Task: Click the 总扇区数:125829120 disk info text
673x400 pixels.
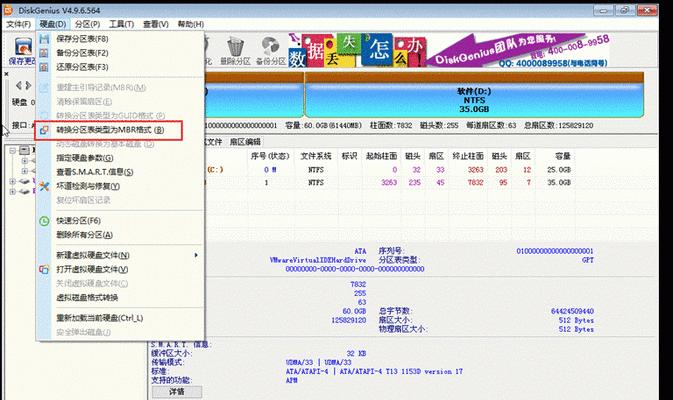Action: tap(558, 125)
